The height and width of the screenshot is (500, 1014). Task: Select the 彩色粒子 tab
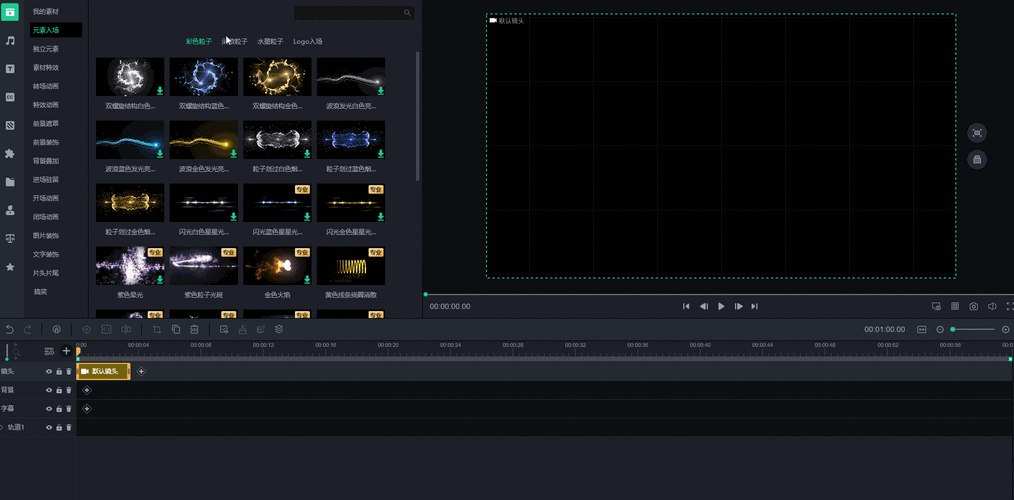[199, 41]
